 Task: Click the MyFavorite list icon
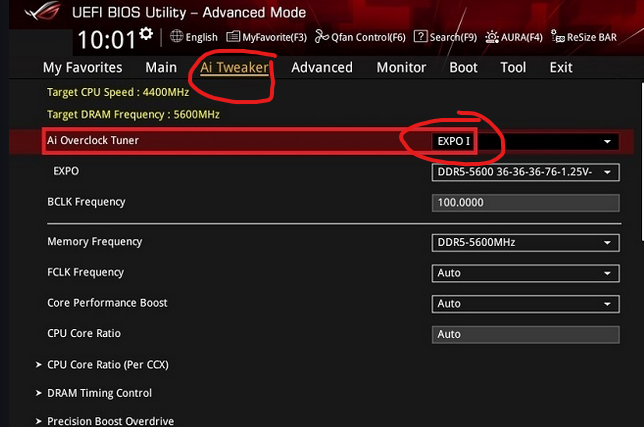(x=233, y=37)
